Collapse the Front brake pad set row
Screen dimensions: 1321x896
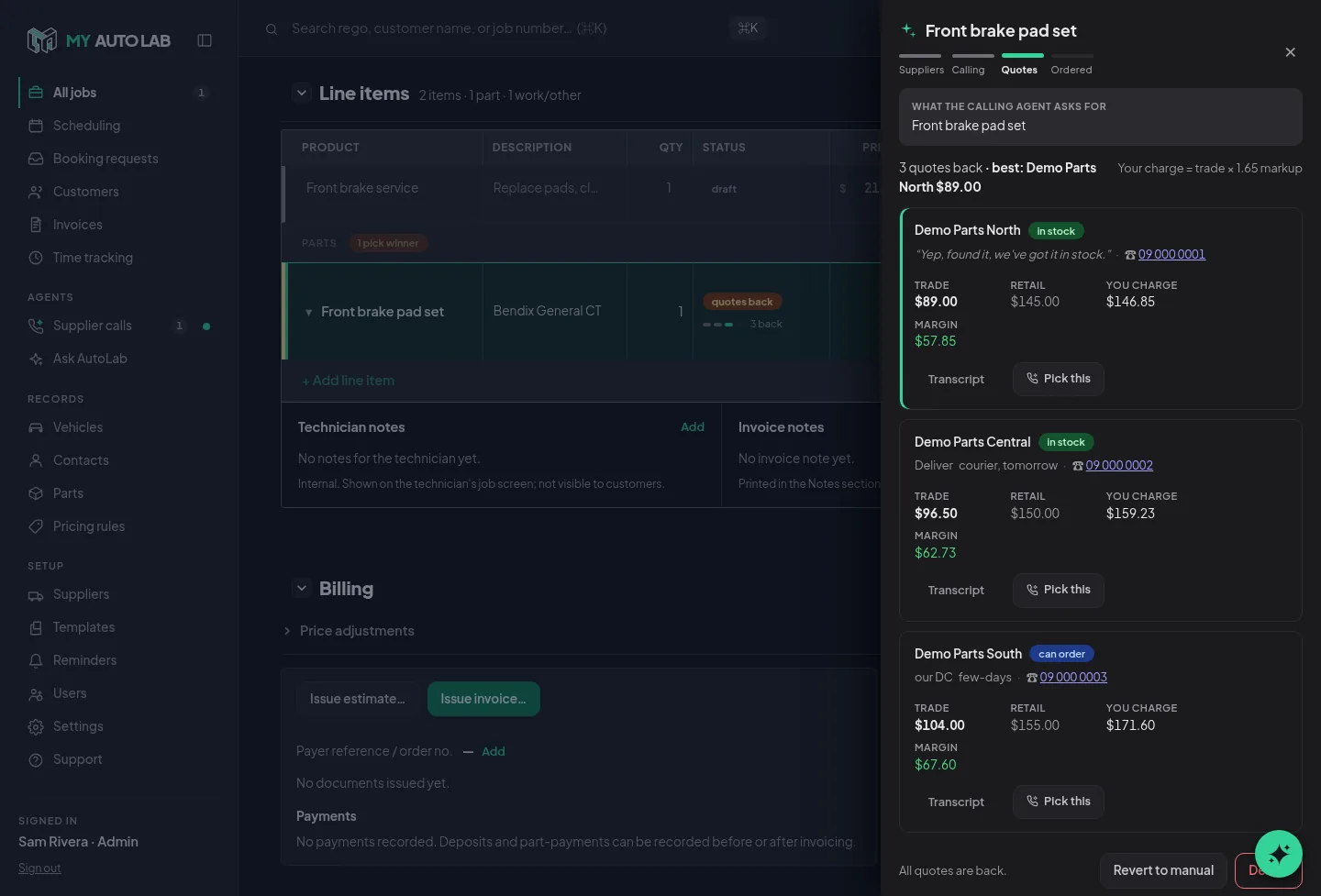[x=308, y=313]
